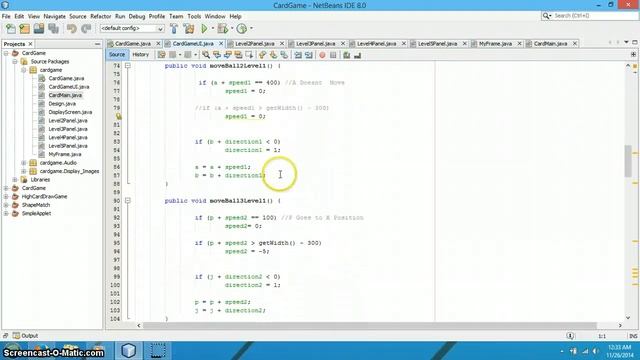The width and height of the screenshot is (640, 360).
Task: Switch to CardMain.java editor tab
Action: [550, 43]
